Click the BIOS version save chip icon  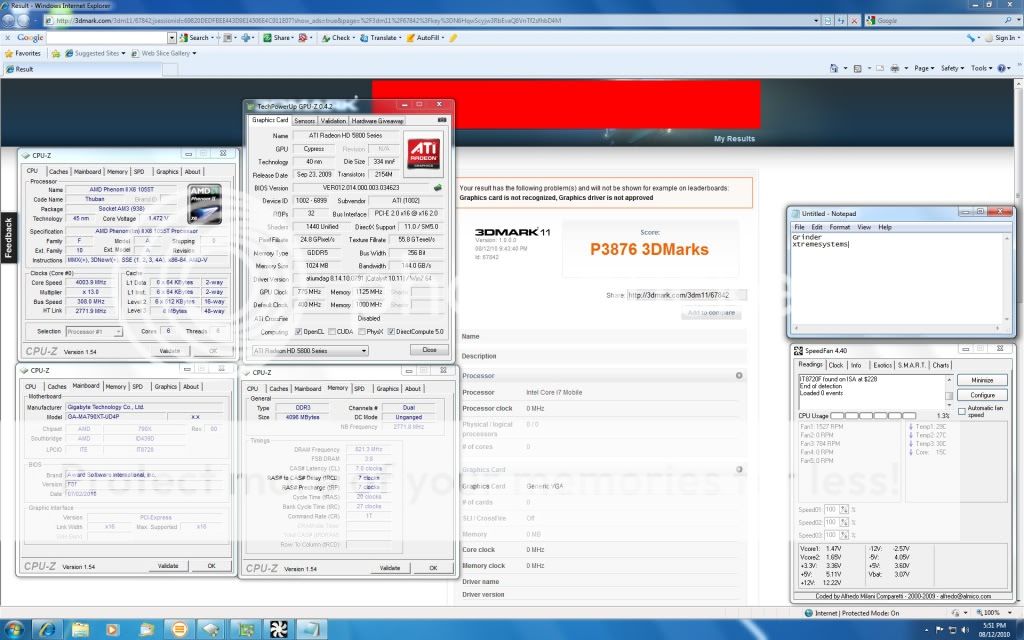pyautogui.click(x=437, y=187)
